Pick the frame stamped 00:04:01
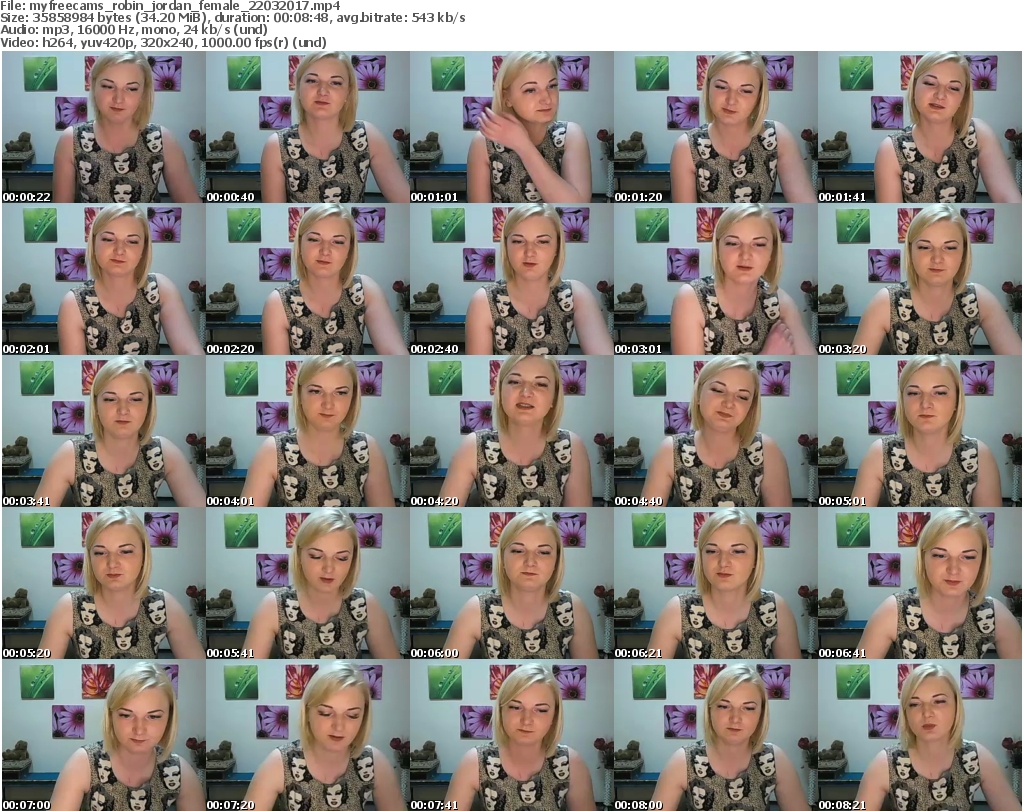 click(308, 432)
